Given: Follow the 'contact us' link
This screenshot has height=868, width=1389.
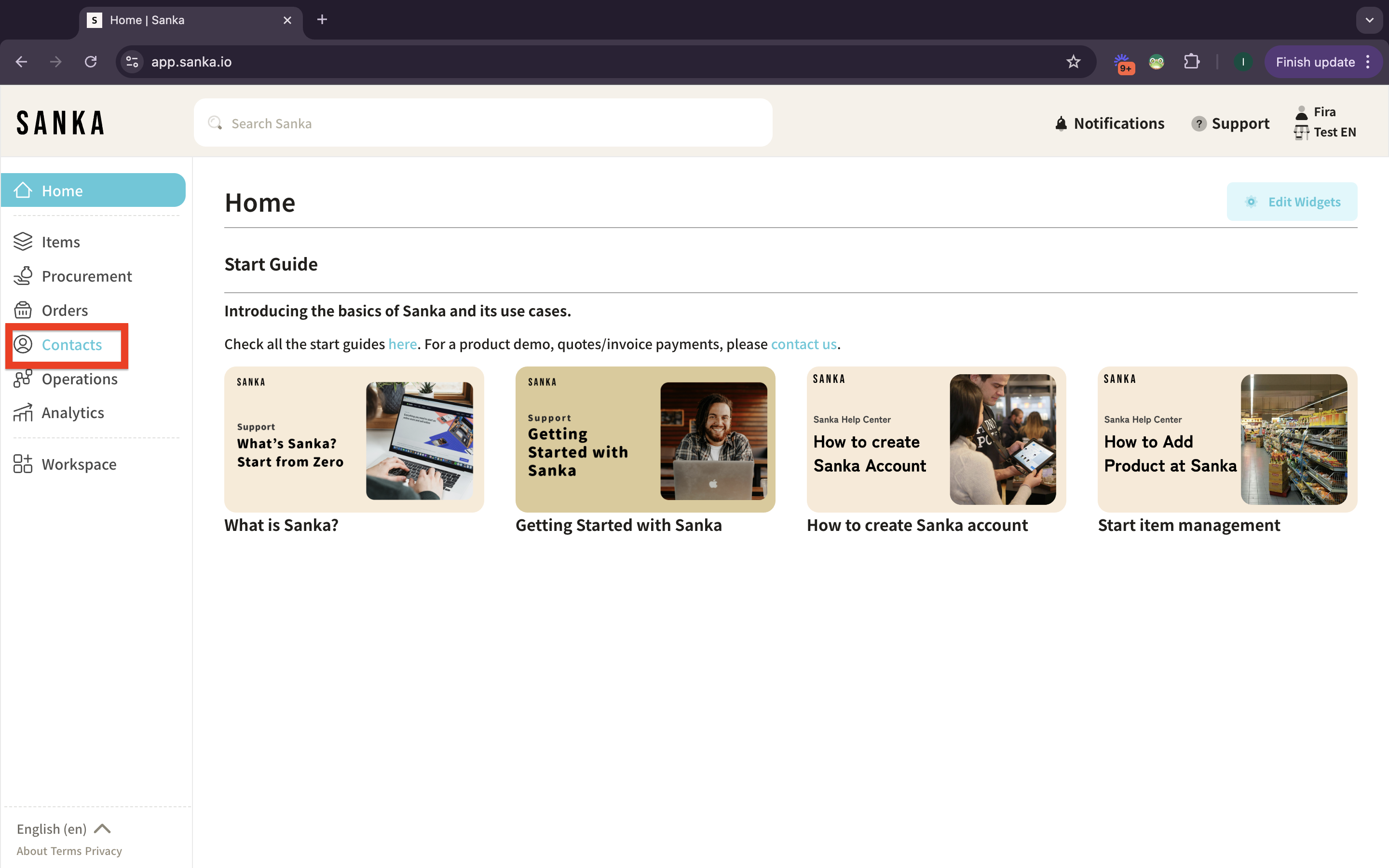Looking at the screenshot, I should point(803,344).
